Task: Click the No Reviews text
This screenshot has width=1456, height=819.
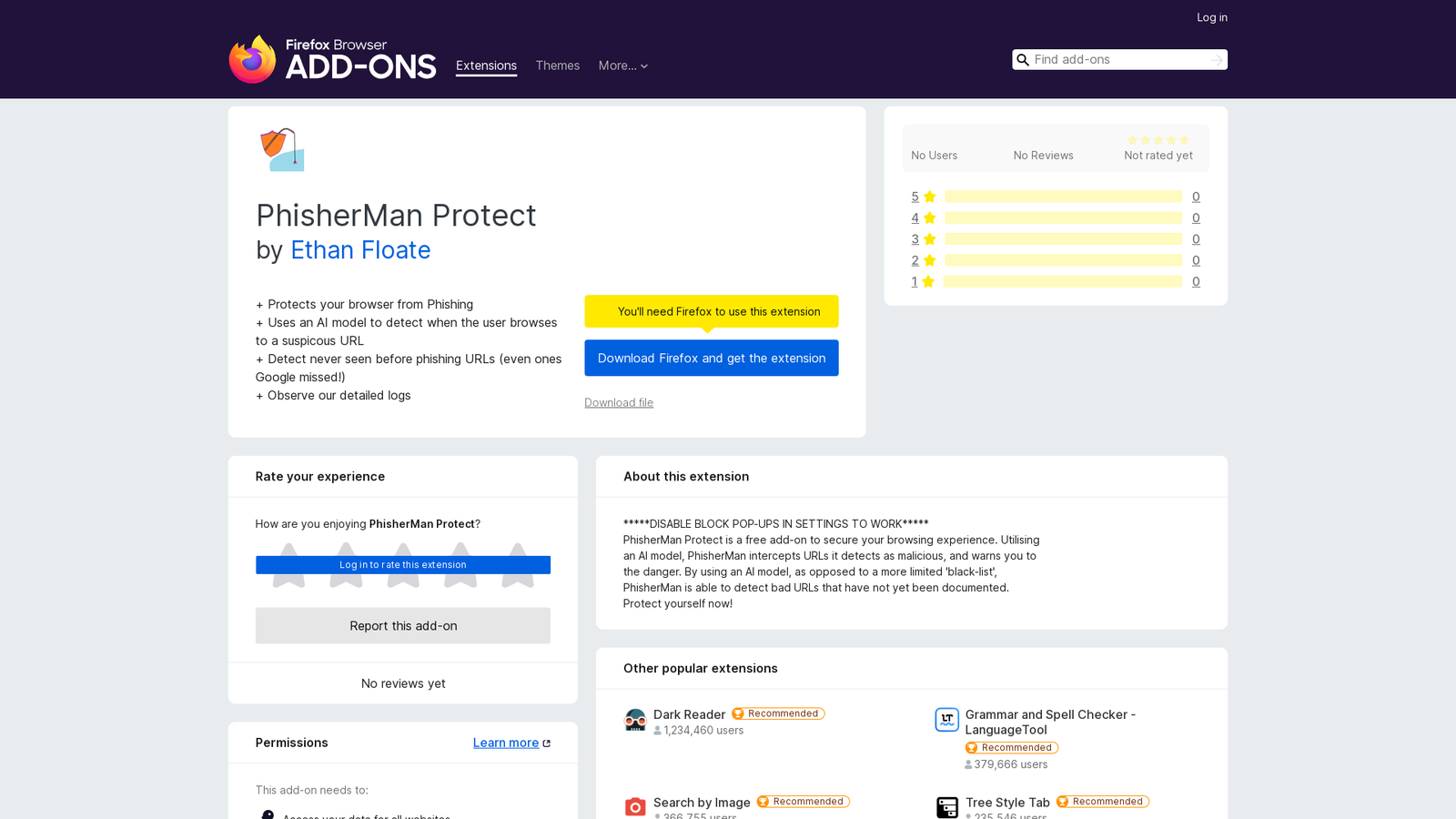Action: coord(1044,156)
